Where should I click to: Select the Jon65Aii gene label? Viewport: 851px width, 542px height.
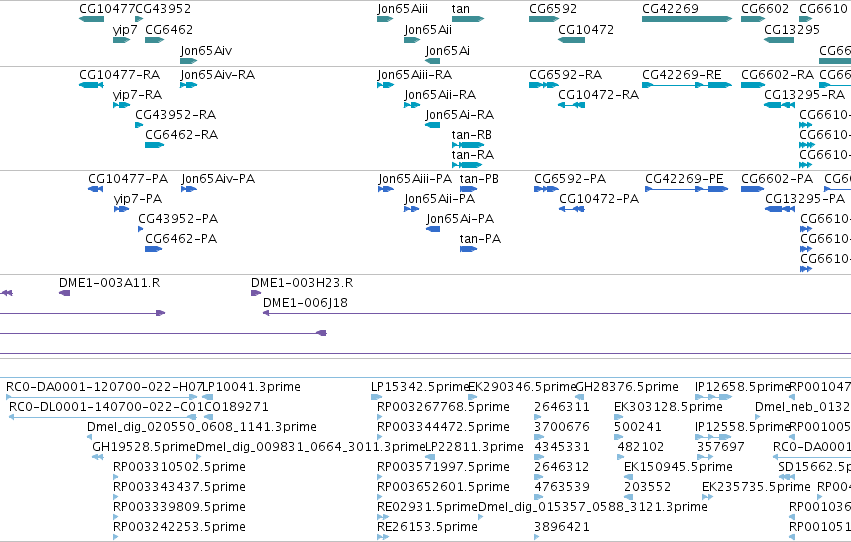click(428, 30)
